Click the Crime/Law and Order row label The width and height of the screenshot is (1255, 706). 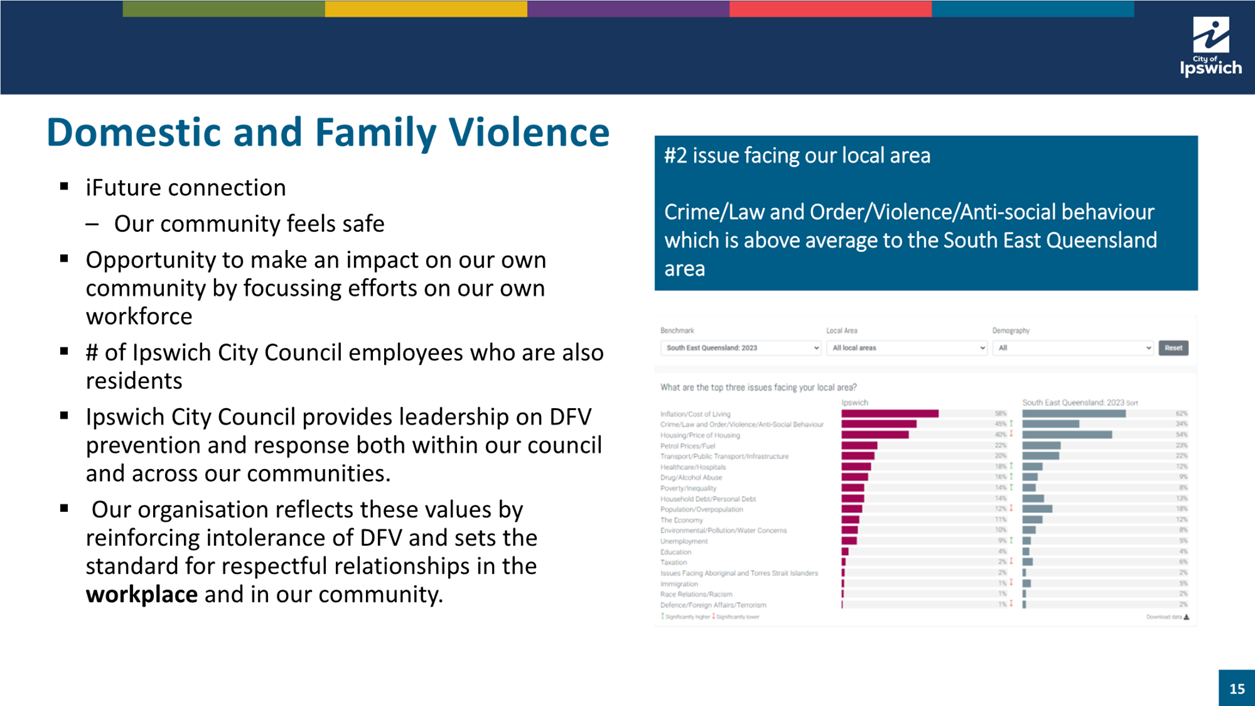click(742, 424)
